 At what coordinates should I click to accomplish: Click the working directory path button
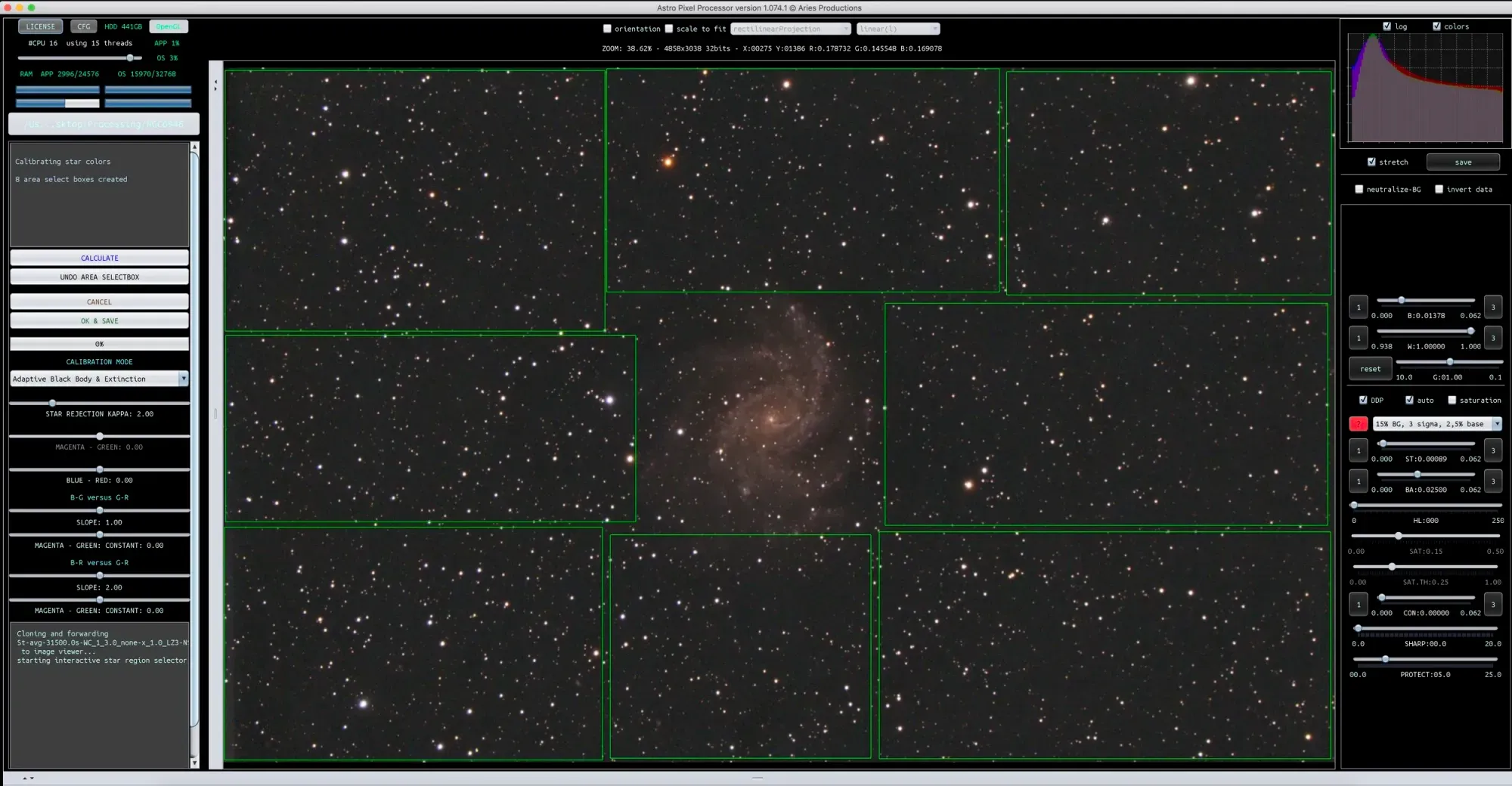coord(104,124)
